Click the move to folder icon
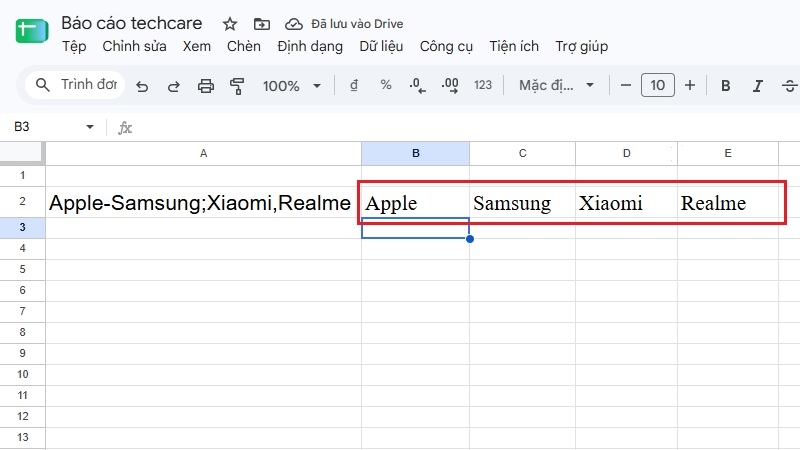Screen dimensions: 800x450 (262, 23)
